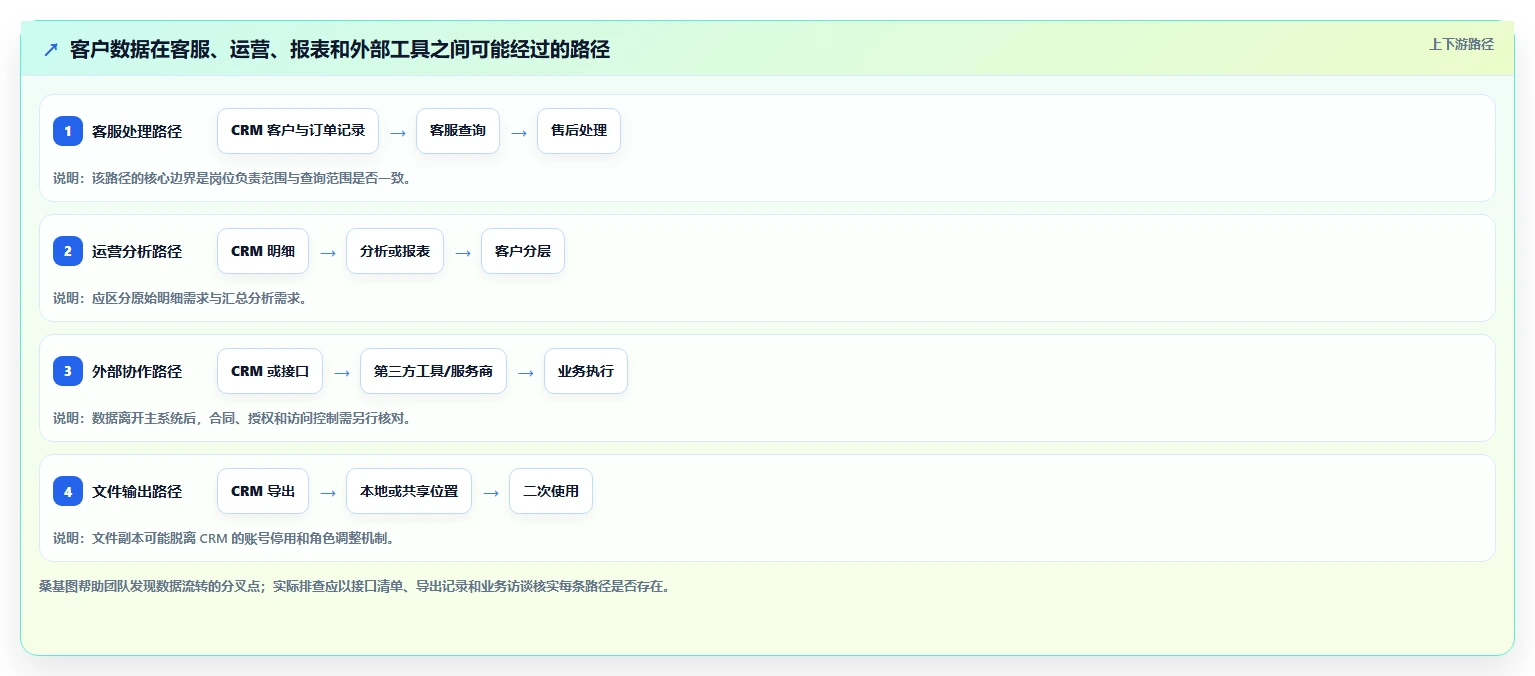Click the CRM 客户与订单记录 node
1535x676 pixels.
coord(298,131)
